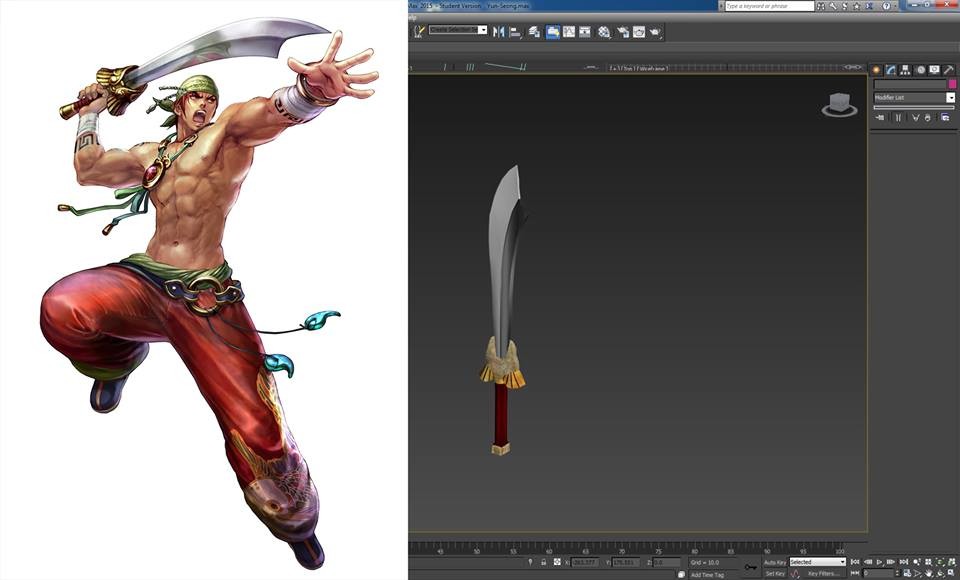This screenshot has height=580, width=960.
Task: Select the Modify panel wrench icon
Action: pos(889,70)
